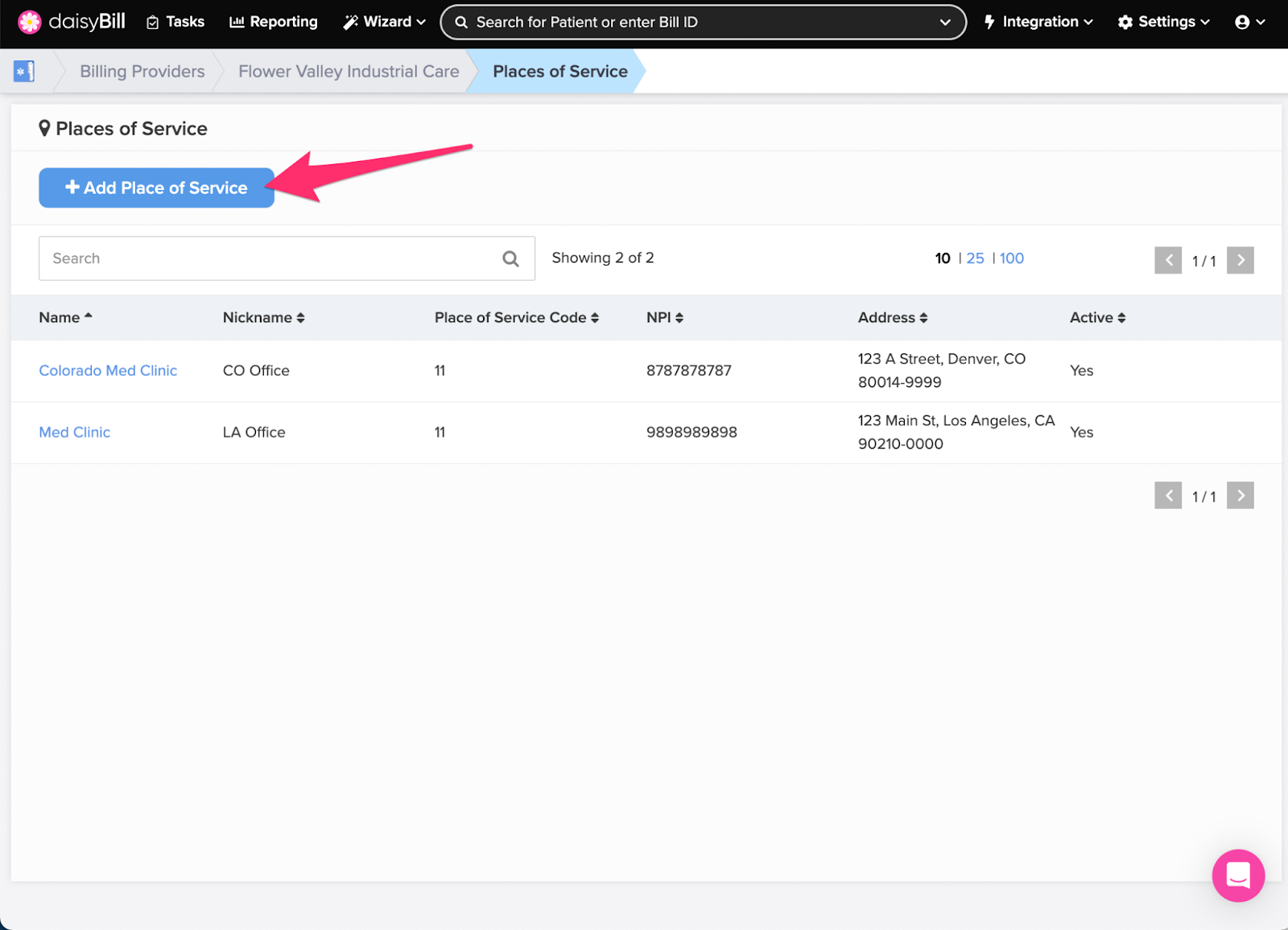This screenshot has height=930, width=1288.
Task: Show 100 results per page
Action: point(1012,258)
